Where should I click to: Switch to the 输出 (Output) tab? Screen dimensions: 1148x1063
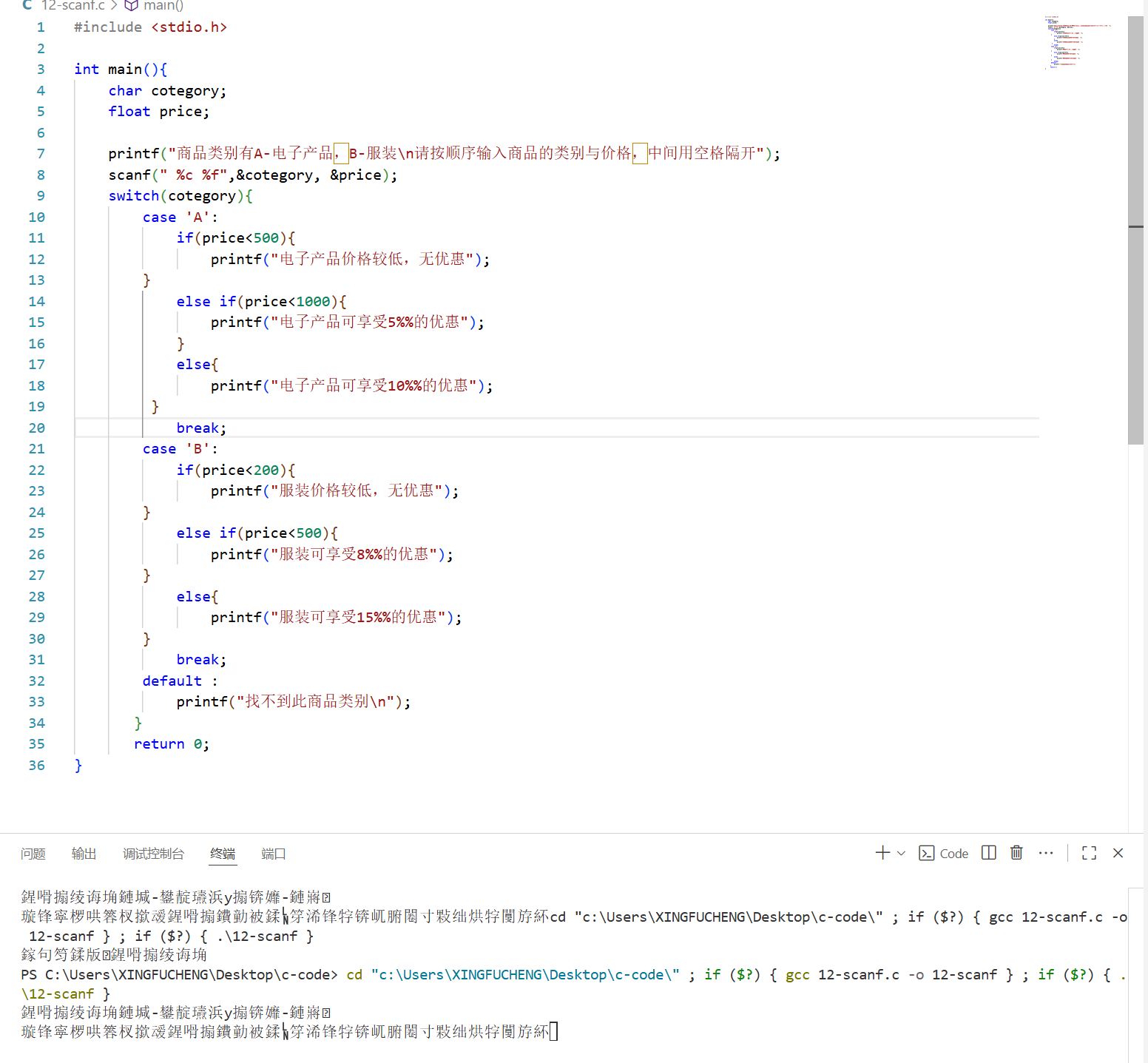coord(84,854)
